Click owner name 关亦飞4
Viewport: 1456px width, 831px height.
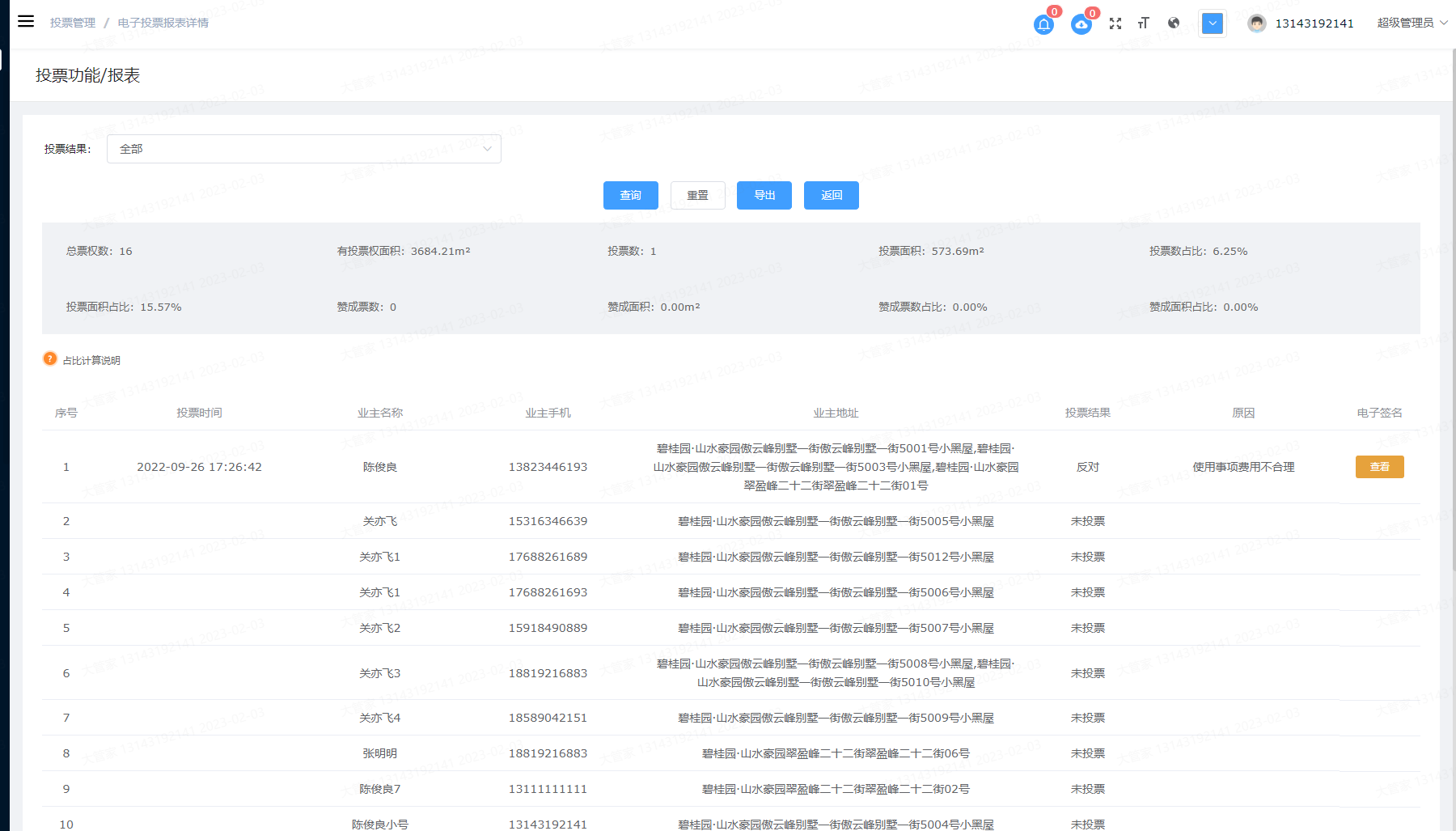click(x=380, y=718)
